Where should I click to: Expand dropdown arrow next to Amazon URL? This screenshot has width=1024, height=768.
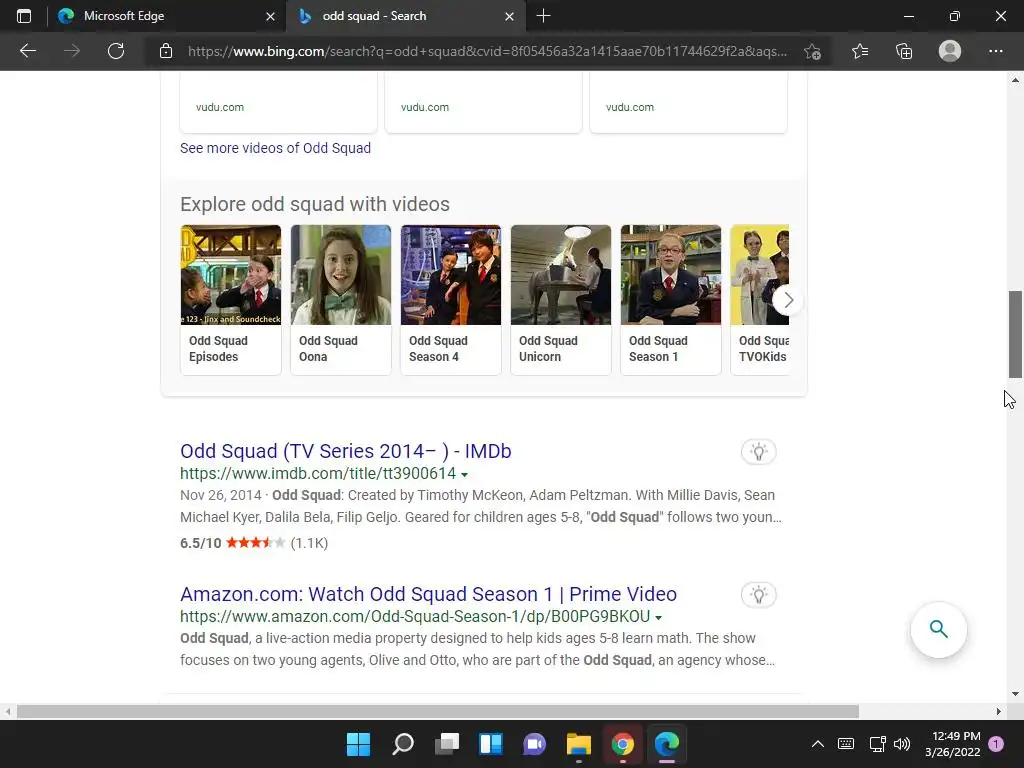pos(658,618)
